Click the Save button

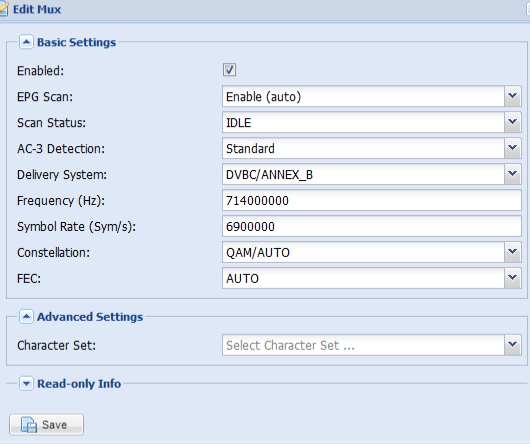tap(46, 424)
